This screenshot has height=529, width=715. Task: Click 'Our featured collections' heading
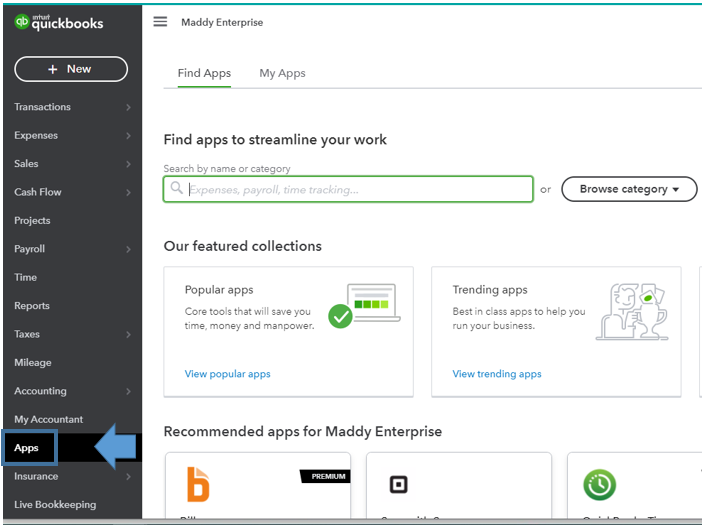click(x=243, y=246)
